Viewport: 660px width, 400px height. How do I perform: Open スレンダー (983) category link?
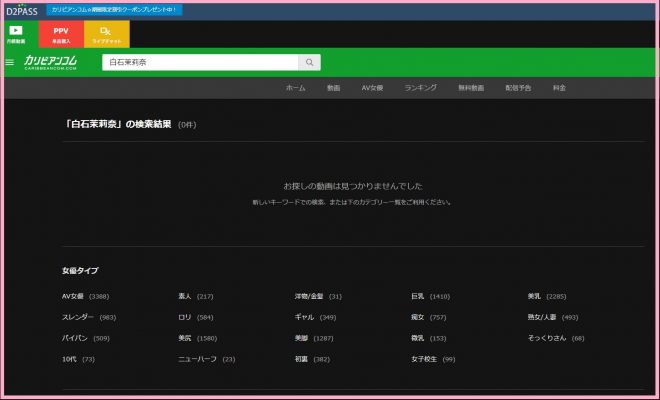89,317
